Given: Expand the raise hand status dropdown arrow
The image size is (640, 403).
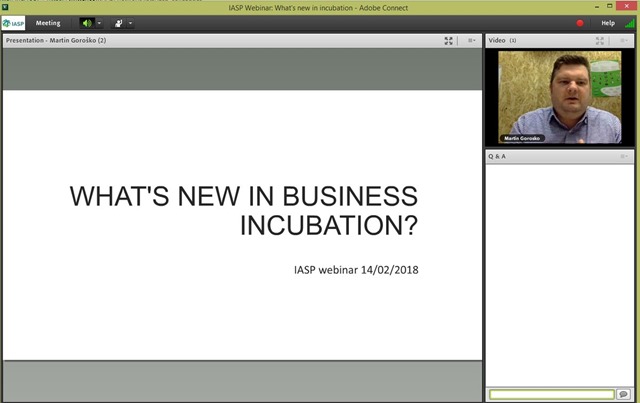Looking at the screenshot, I should click(130, 23).
